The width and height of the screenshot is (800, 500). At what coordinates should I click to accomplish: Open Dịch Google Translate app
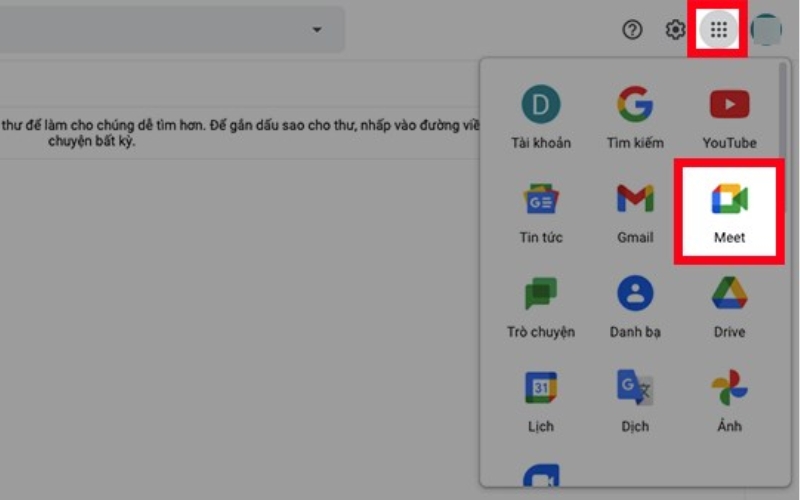coord(635,401)
